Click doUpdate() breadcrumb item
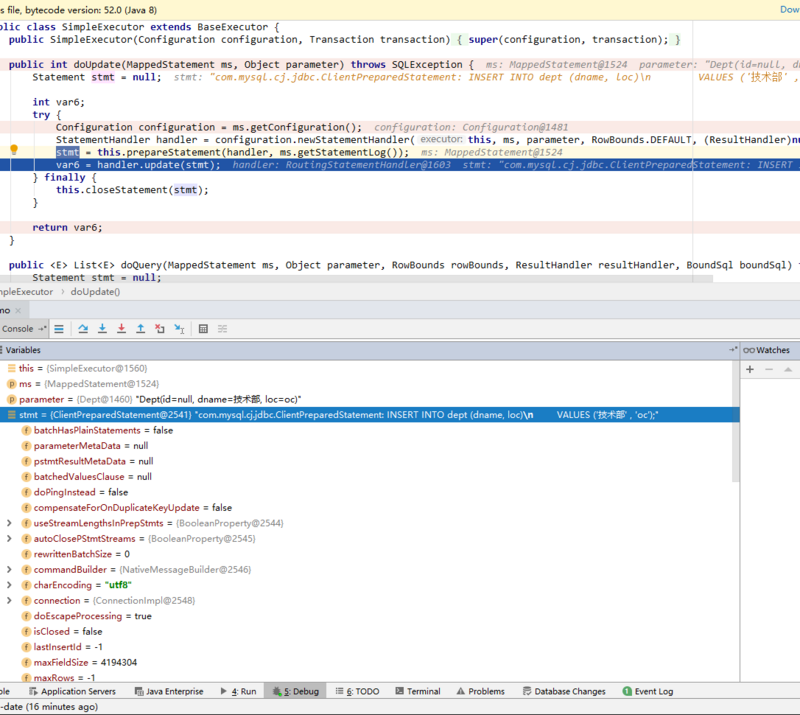 [95, 292]
